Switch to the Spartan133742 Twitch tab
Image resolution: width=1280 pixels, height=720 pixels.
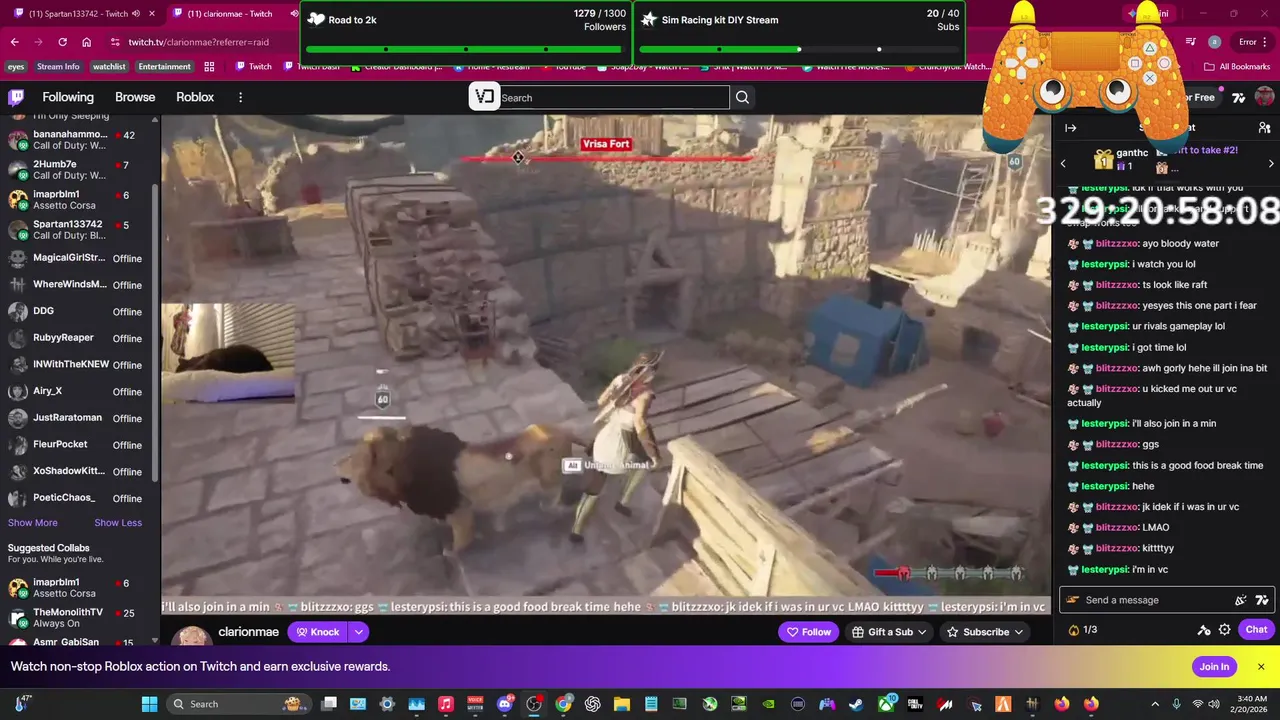pos(78,14)
